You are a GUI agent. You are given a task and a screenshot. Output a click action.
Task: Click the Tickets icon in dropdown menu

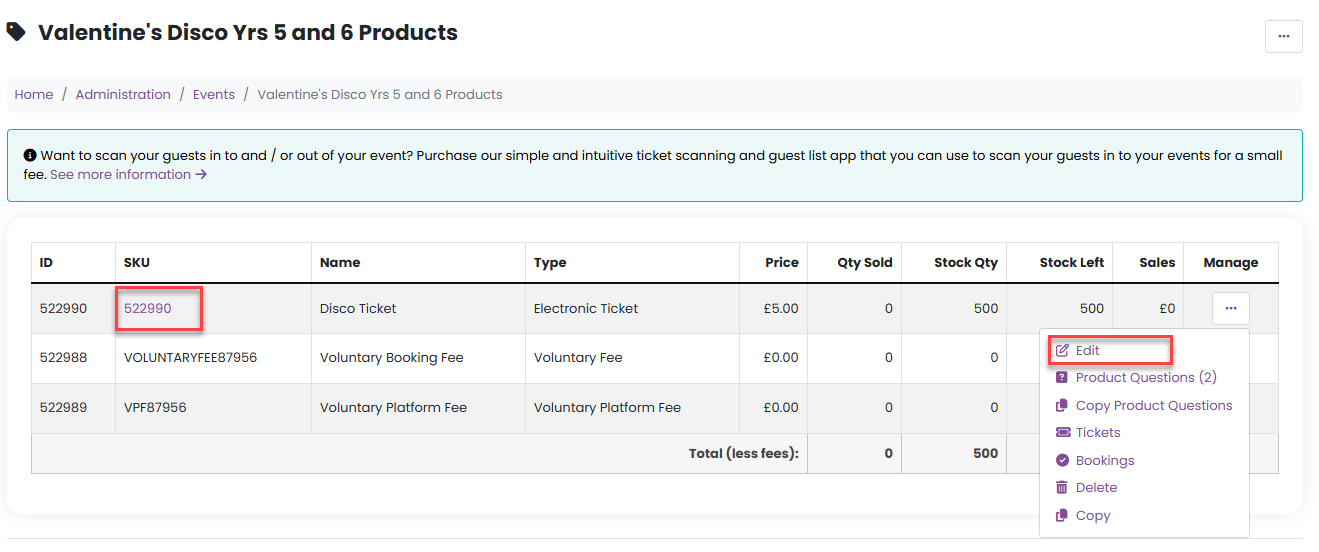[x=1062, y=433]
